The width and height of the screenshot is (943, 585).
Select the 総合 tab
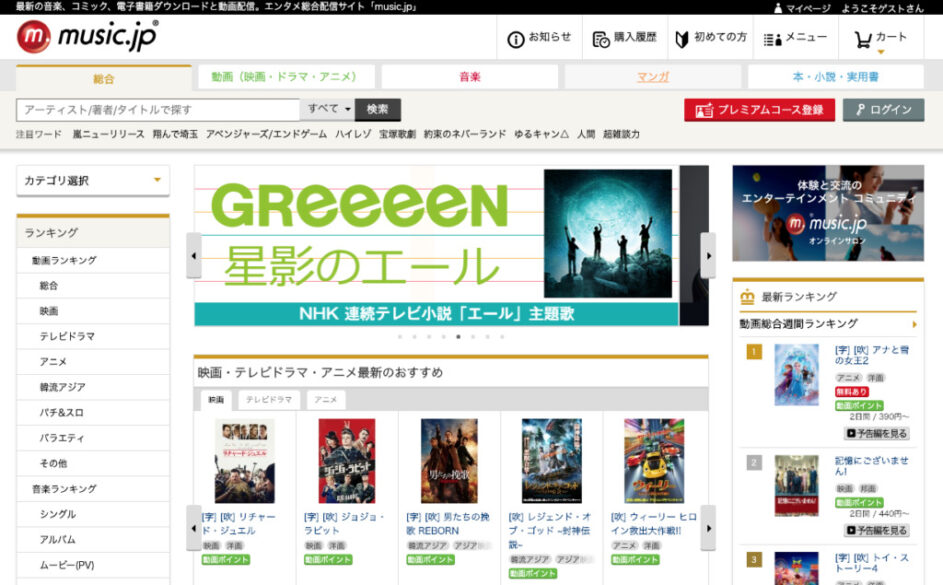tap(103, 78)
